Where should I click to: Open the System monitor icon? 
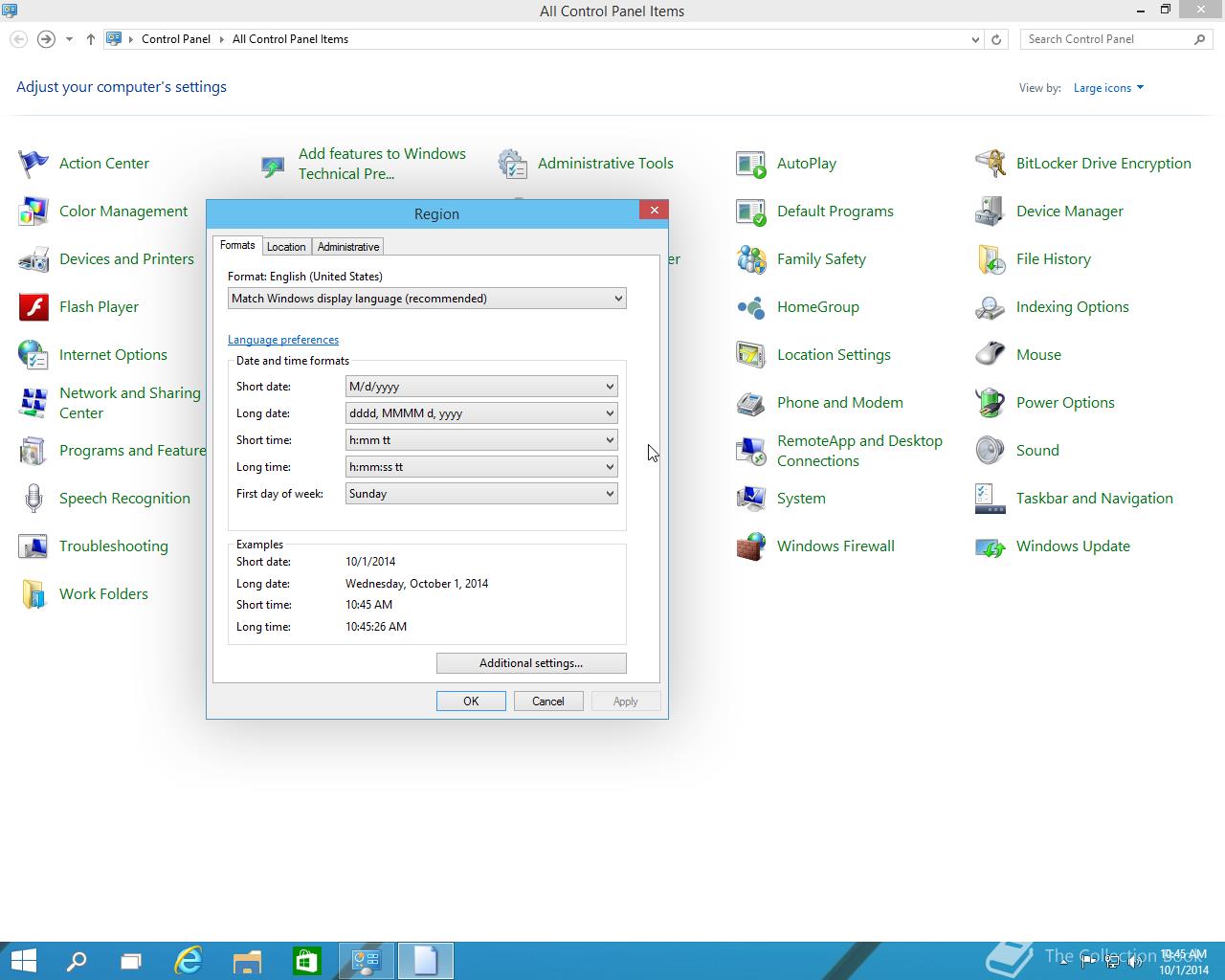click(751, 499)
